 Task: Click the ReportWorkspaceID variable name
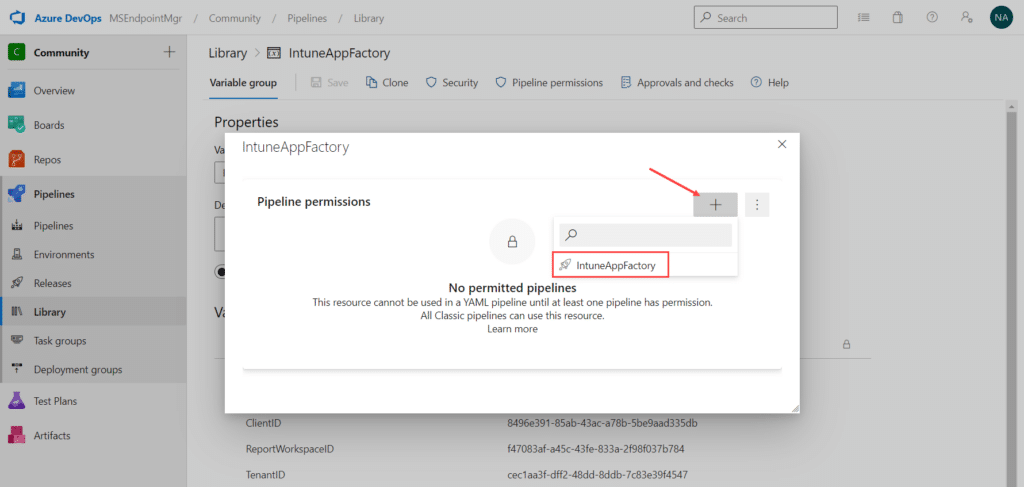290,448
